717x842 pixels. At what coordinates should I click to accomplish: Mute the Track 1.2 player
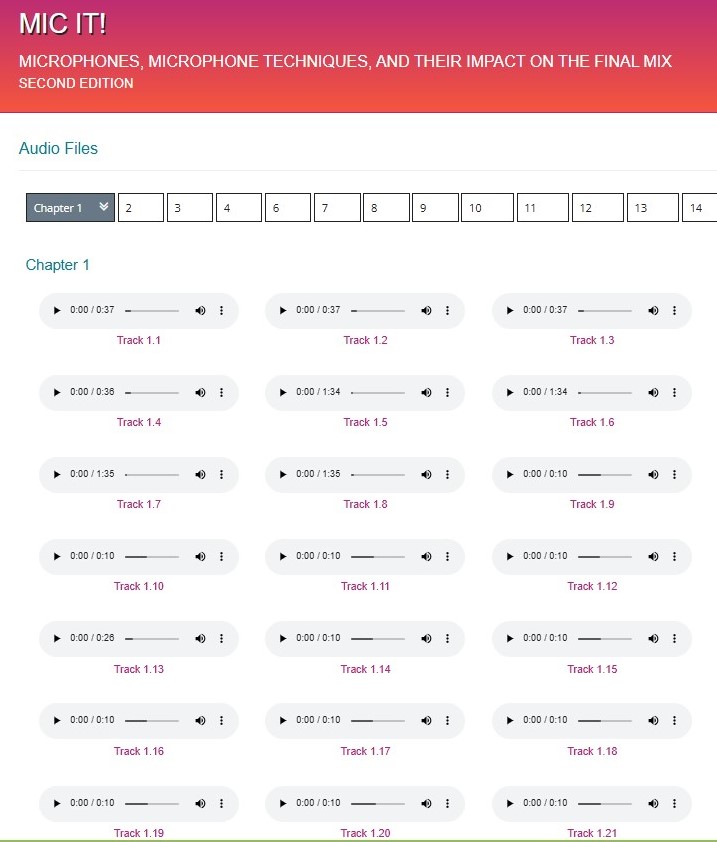click(427, 311)
